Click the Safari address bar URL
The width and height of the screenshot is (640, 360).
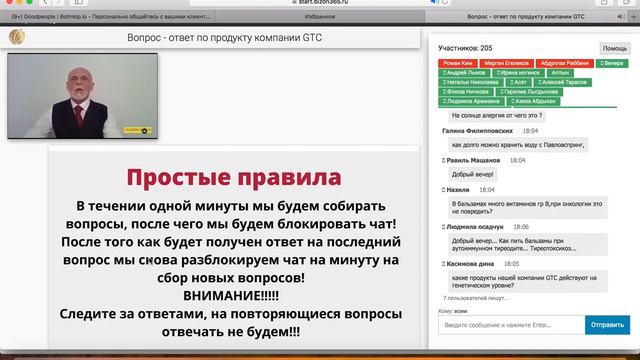click(320, 2)
